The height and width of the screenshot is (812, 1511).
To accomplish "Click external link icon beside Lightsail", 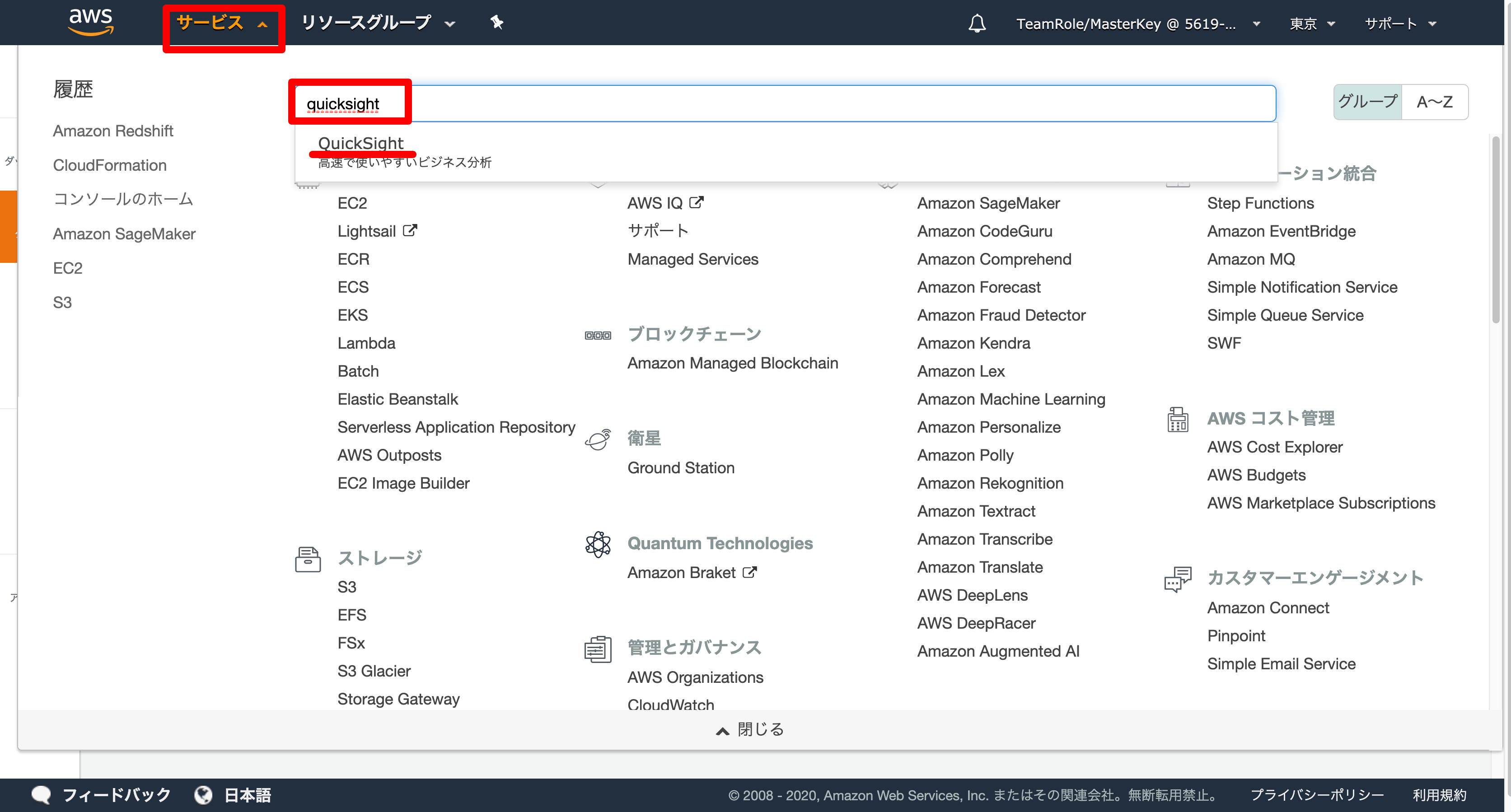I will point(409,230).
